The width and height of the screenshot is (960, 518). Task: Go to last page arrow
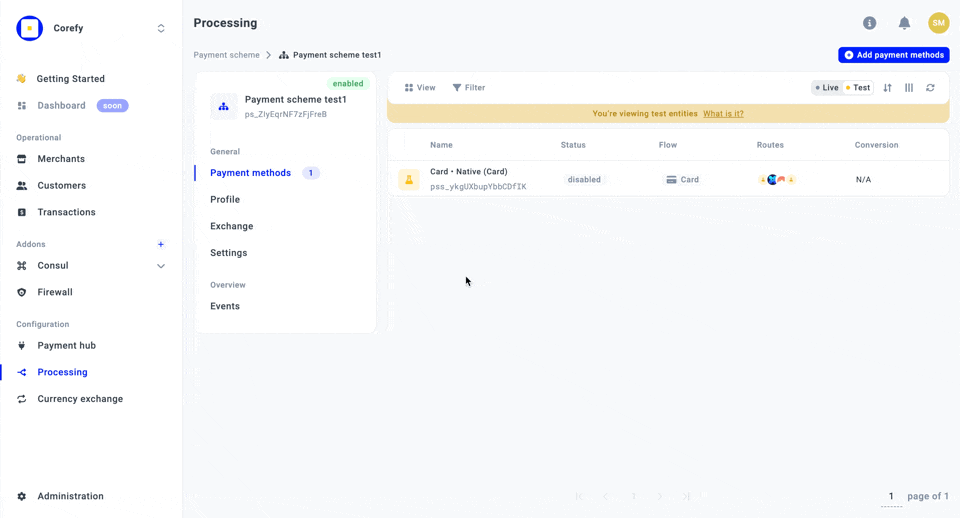[686, 496]
